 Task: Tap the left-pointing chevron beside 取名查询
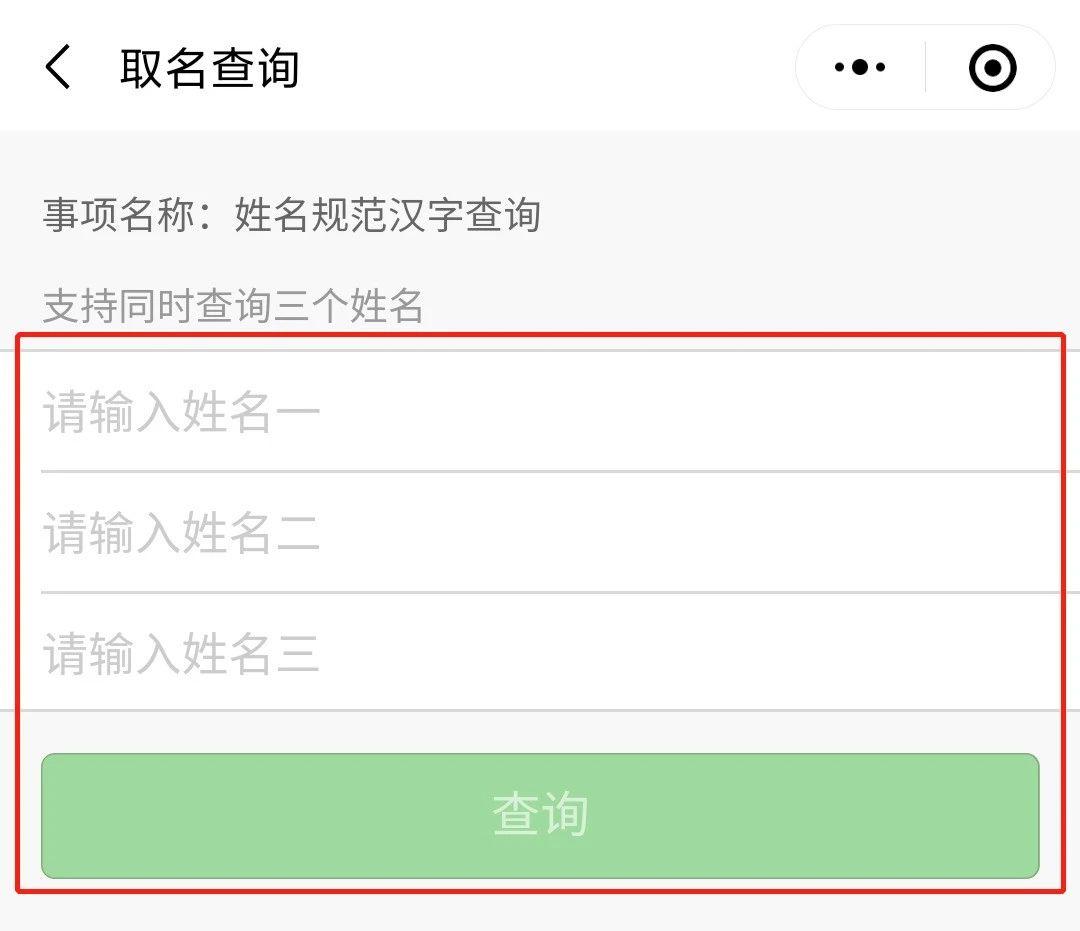point(57,66)
